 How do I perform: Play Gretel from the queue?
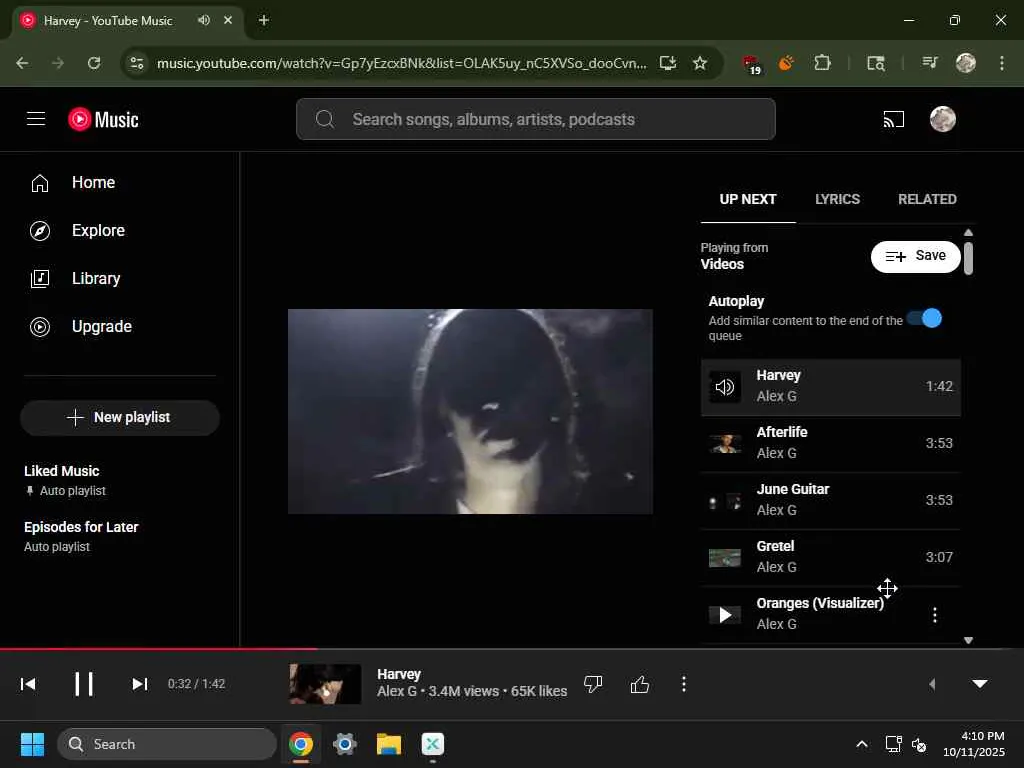click(831, 557)
